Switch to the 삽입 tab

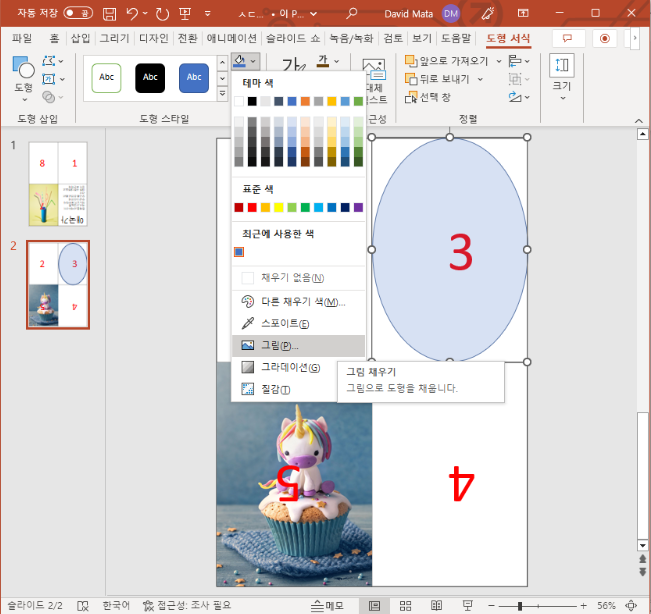coord(80,38)
